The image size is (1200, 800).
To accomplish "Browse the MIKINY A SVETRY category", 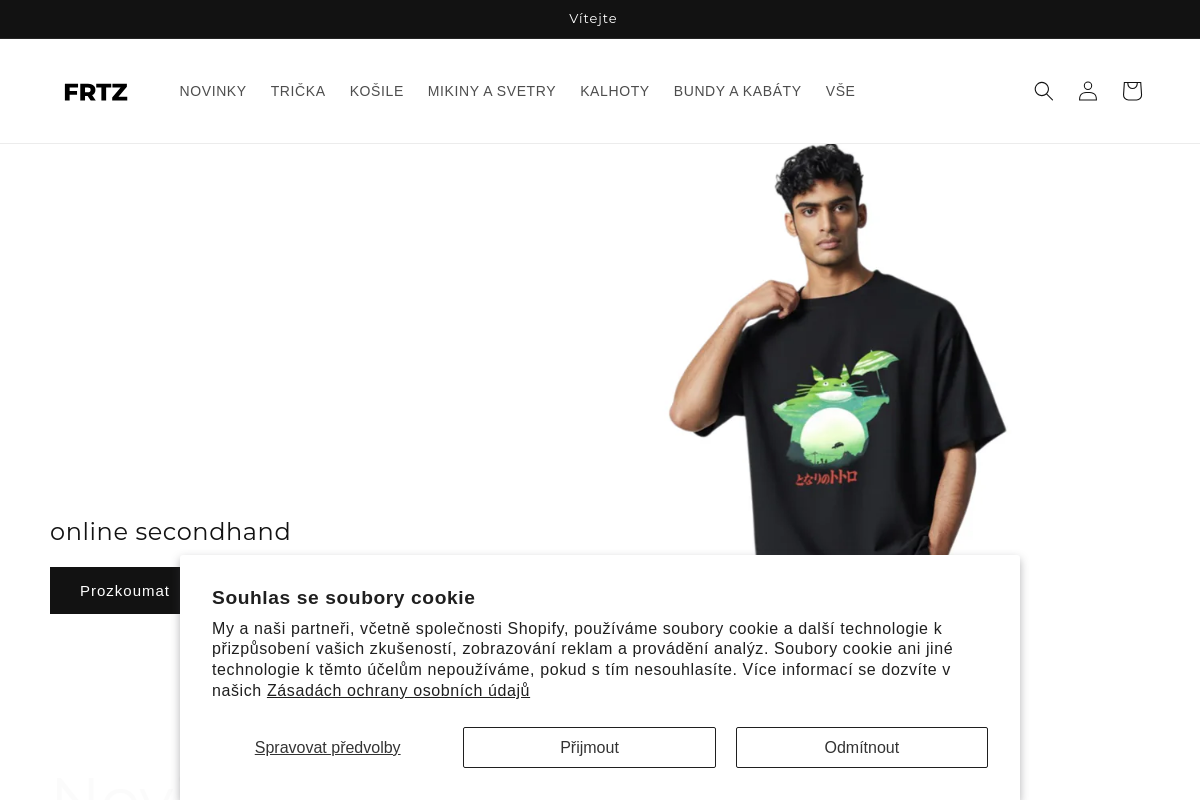I will pyautogui.click(x=492, y=91).
